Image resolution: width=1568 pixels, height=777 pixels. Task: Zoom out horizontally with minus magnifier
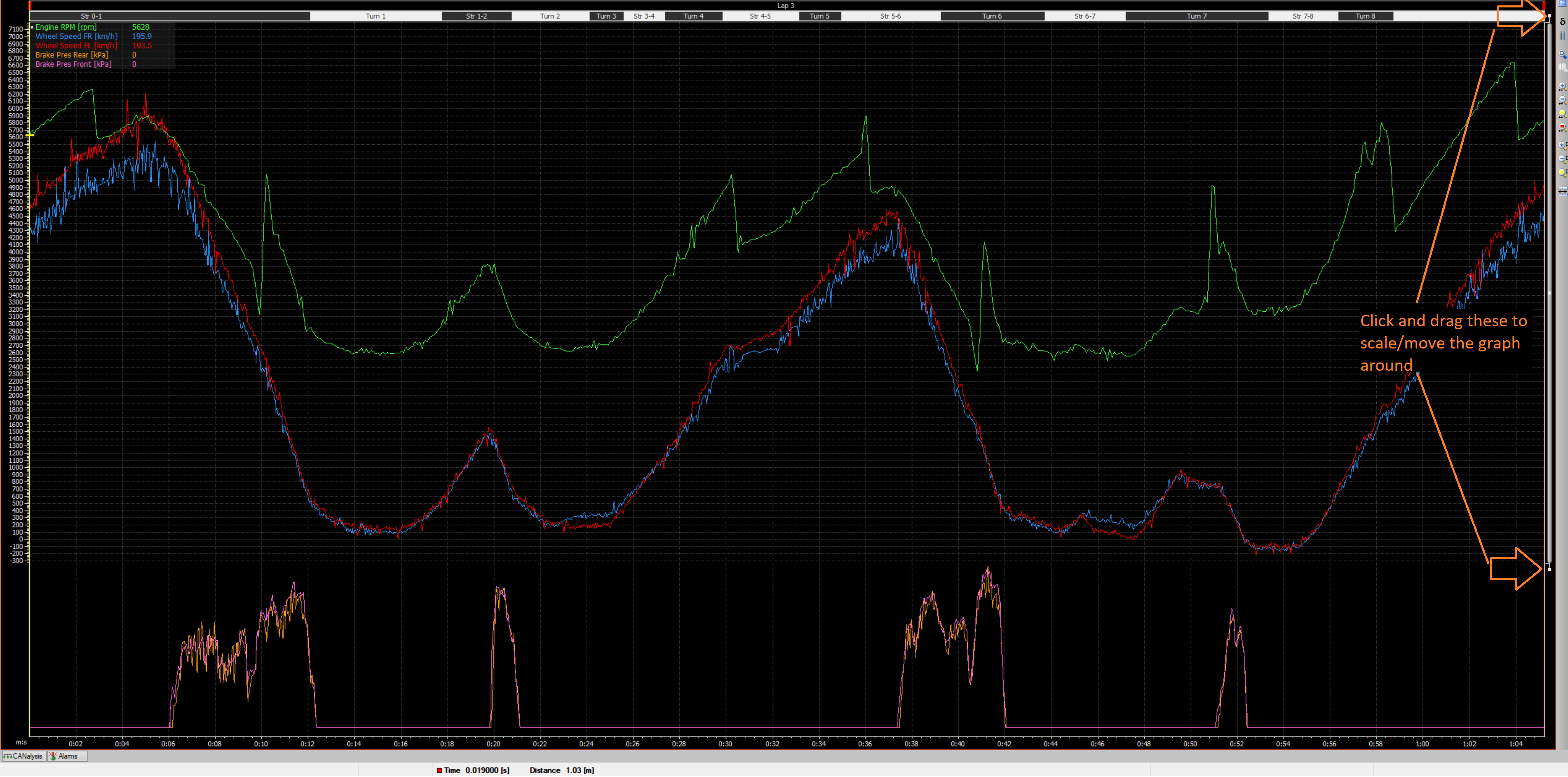(x=1563, y=101)
